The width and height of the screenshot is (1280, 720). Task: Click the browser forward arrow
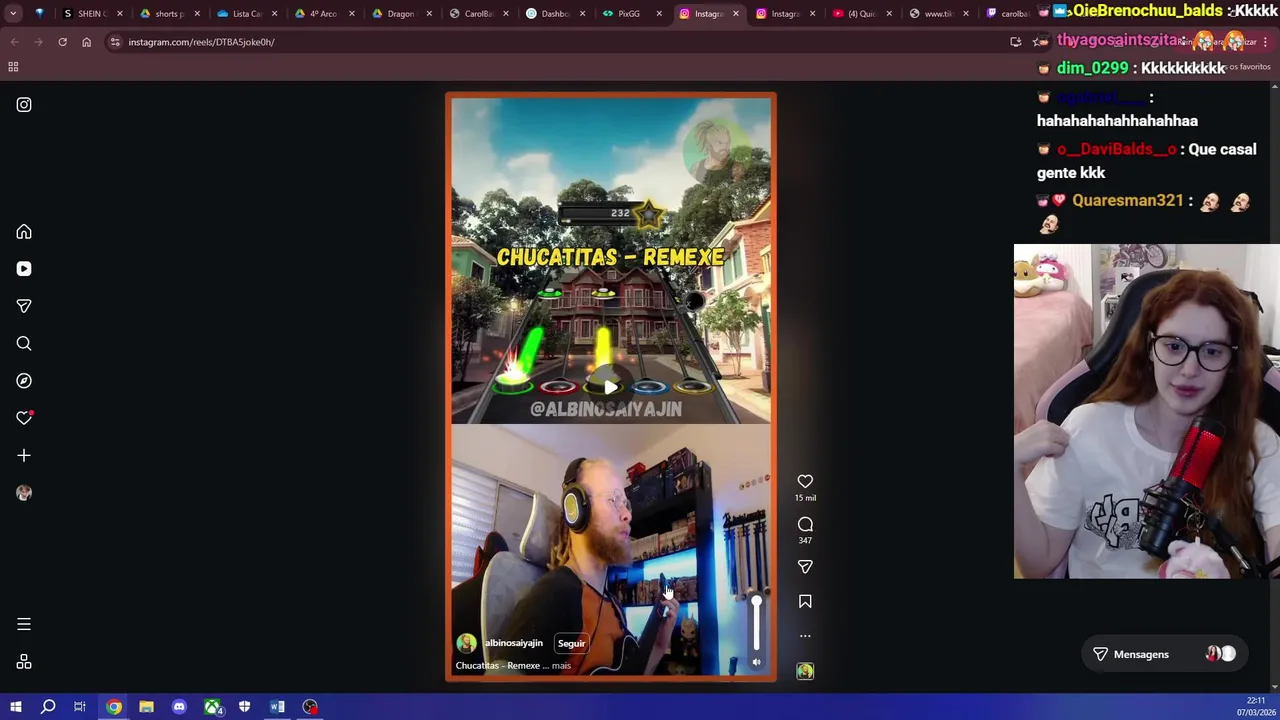(x=38, y=42)
